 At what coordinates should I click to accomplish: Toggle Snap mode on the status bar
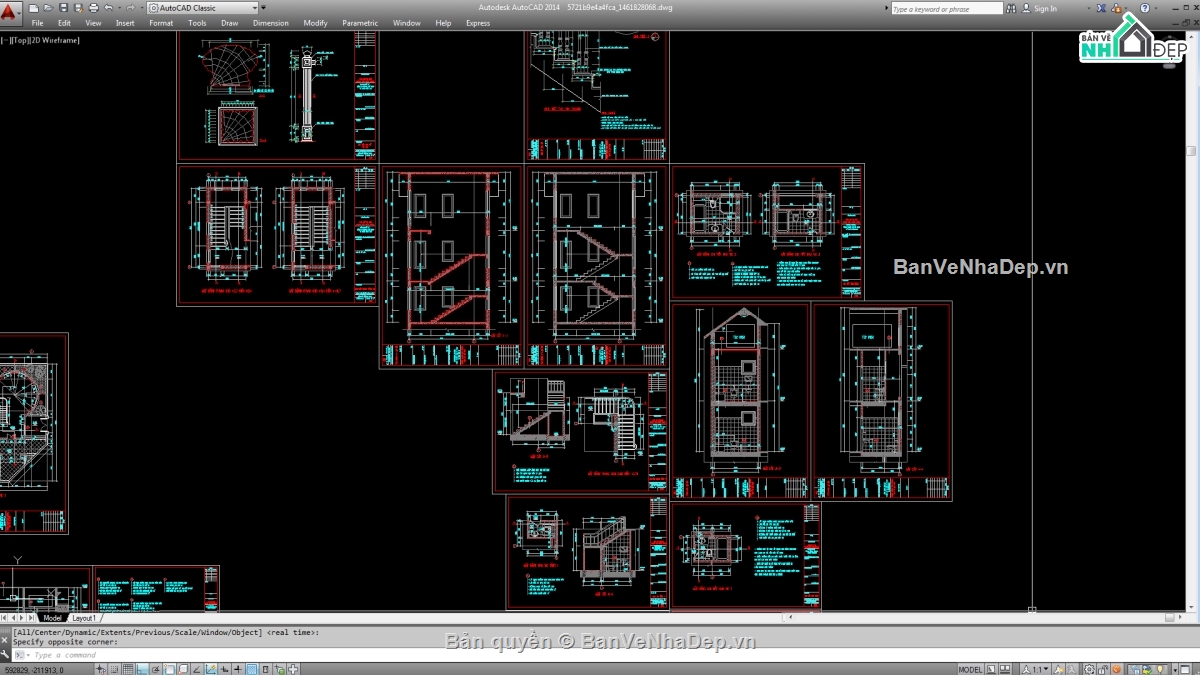tap(114, 667)
